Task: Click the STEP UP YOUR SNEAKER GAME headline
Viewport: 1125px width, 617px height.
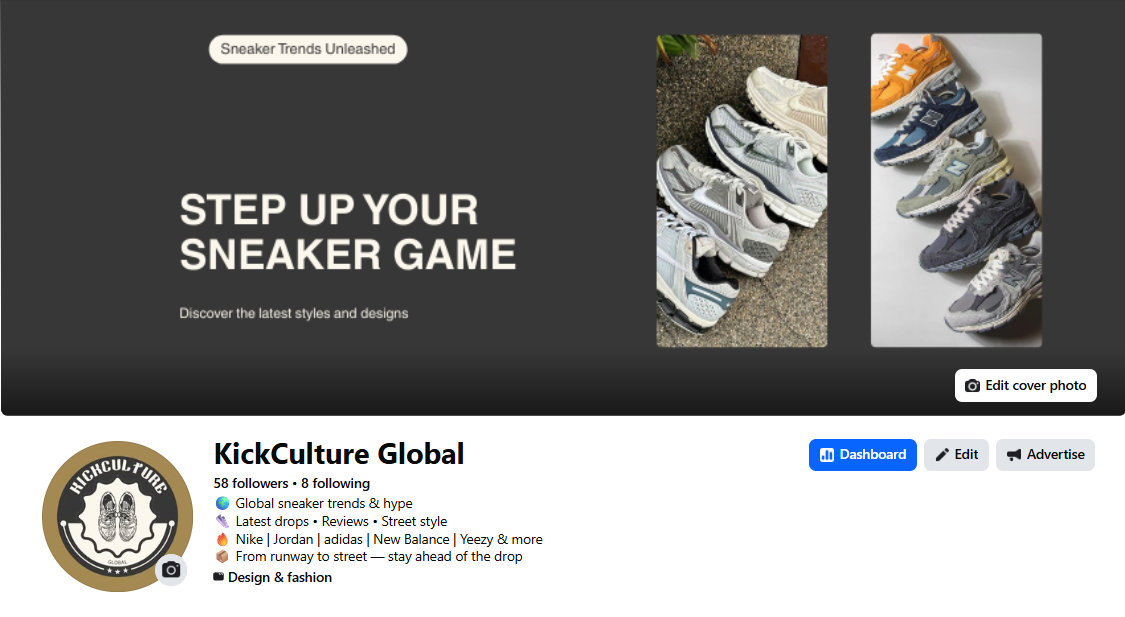Action: click(x=348, y=232)
